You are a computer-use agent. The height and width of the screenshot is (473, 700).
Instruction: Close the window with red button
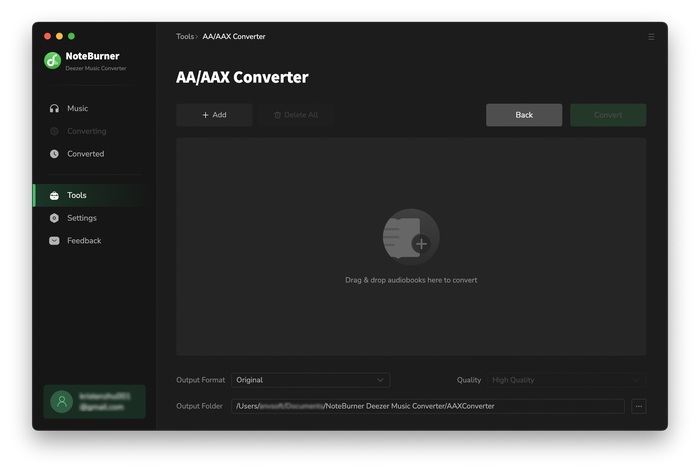click(47, 36)
